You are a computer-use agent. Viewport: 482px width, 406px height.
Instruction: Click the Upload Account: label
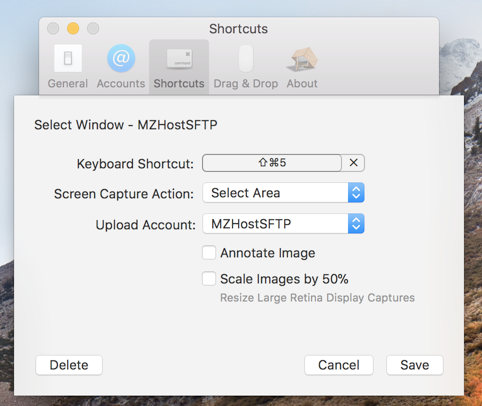coord(145,225)
